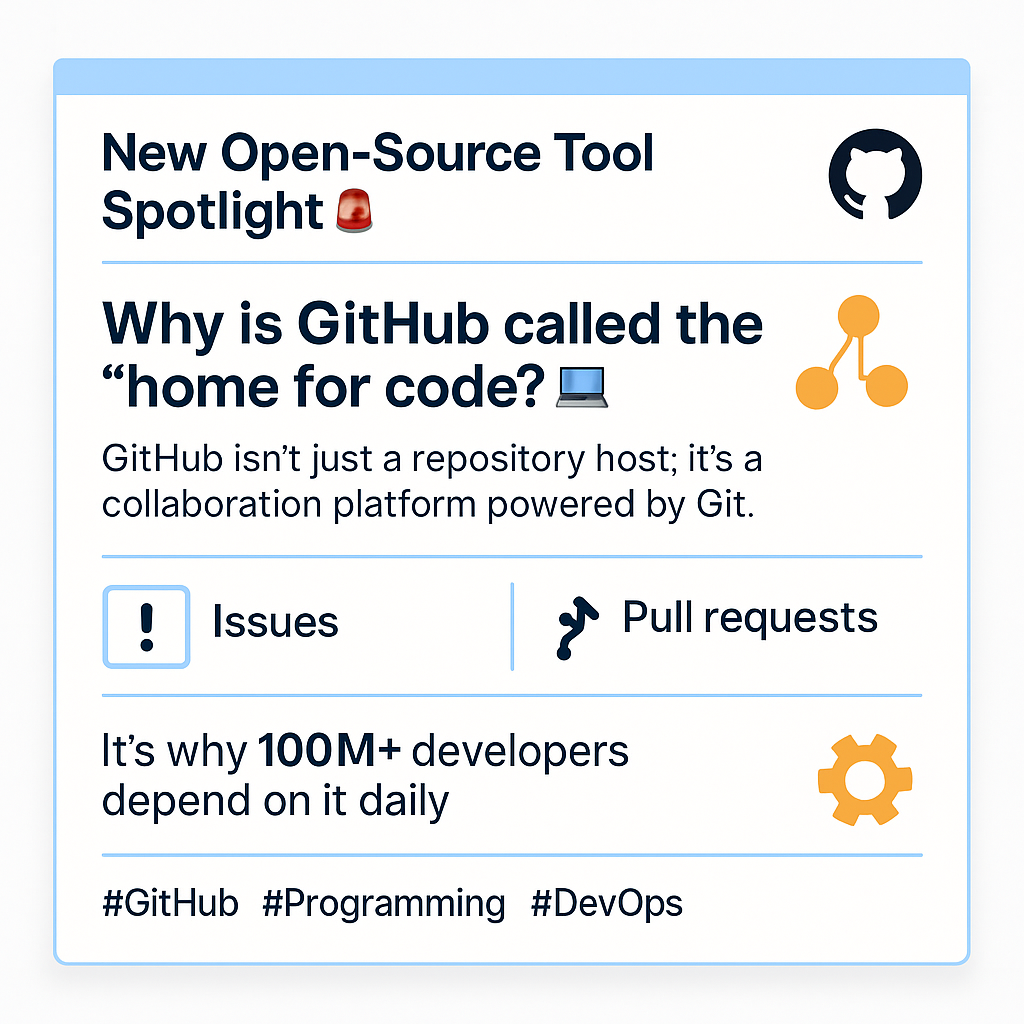Viewport: 1024px width, 1024px height.
Task: Click the "New Open-Source Tool" title line
Action: click(378, 154)
